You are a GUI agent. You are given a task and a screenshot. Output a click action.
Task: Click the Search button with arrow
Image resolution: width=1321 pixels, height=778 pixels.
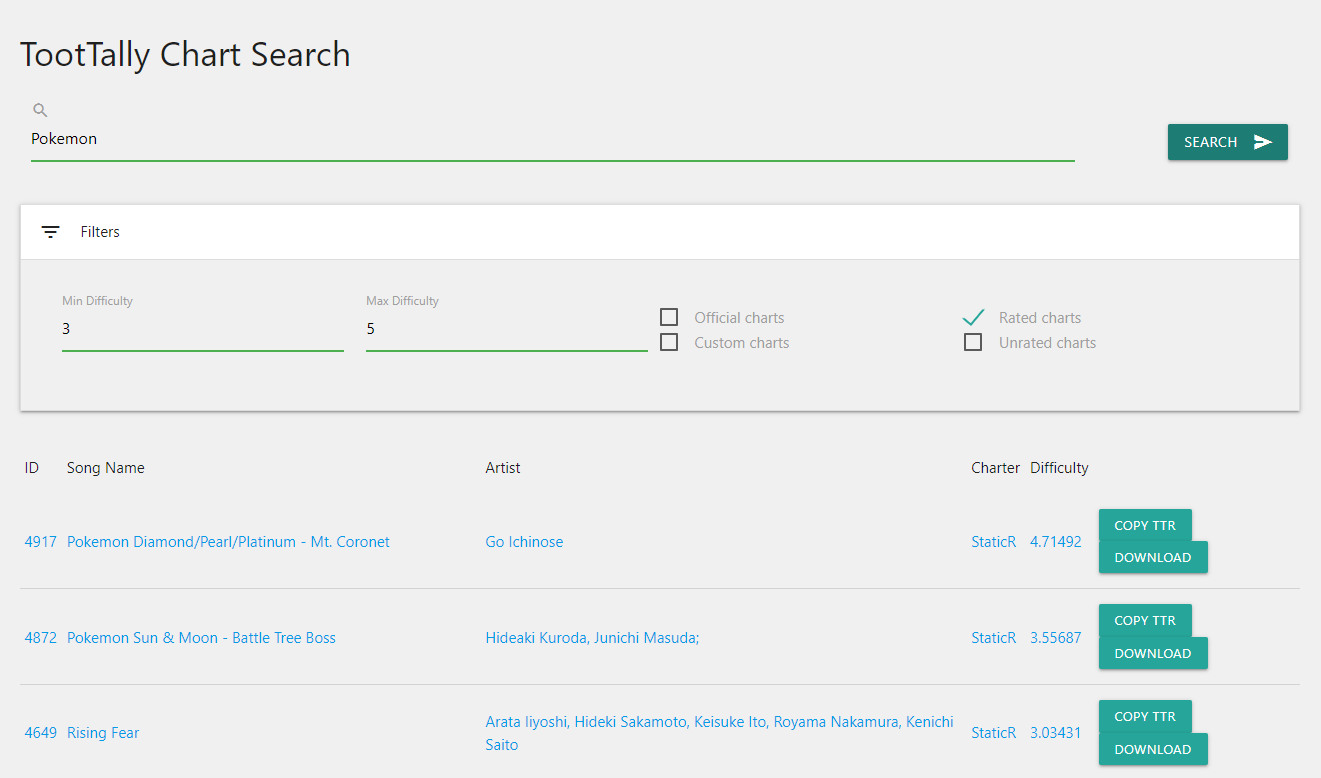[1227, 142]
